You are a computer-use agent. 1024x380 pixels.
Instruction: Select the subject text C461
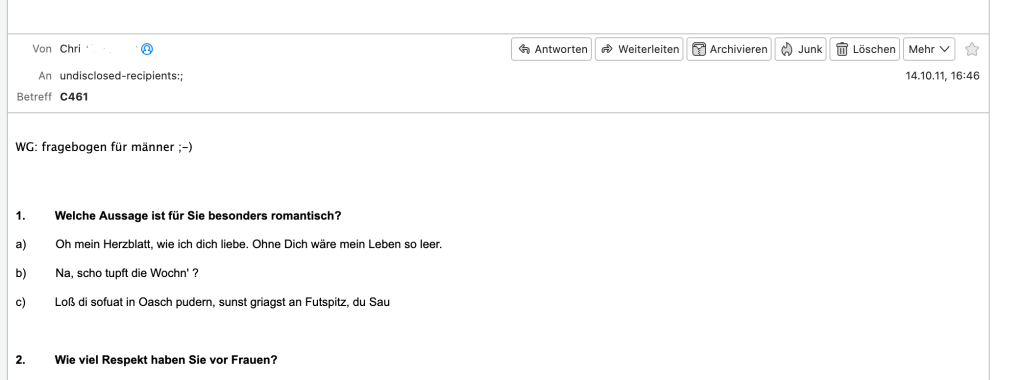(74, 97)
